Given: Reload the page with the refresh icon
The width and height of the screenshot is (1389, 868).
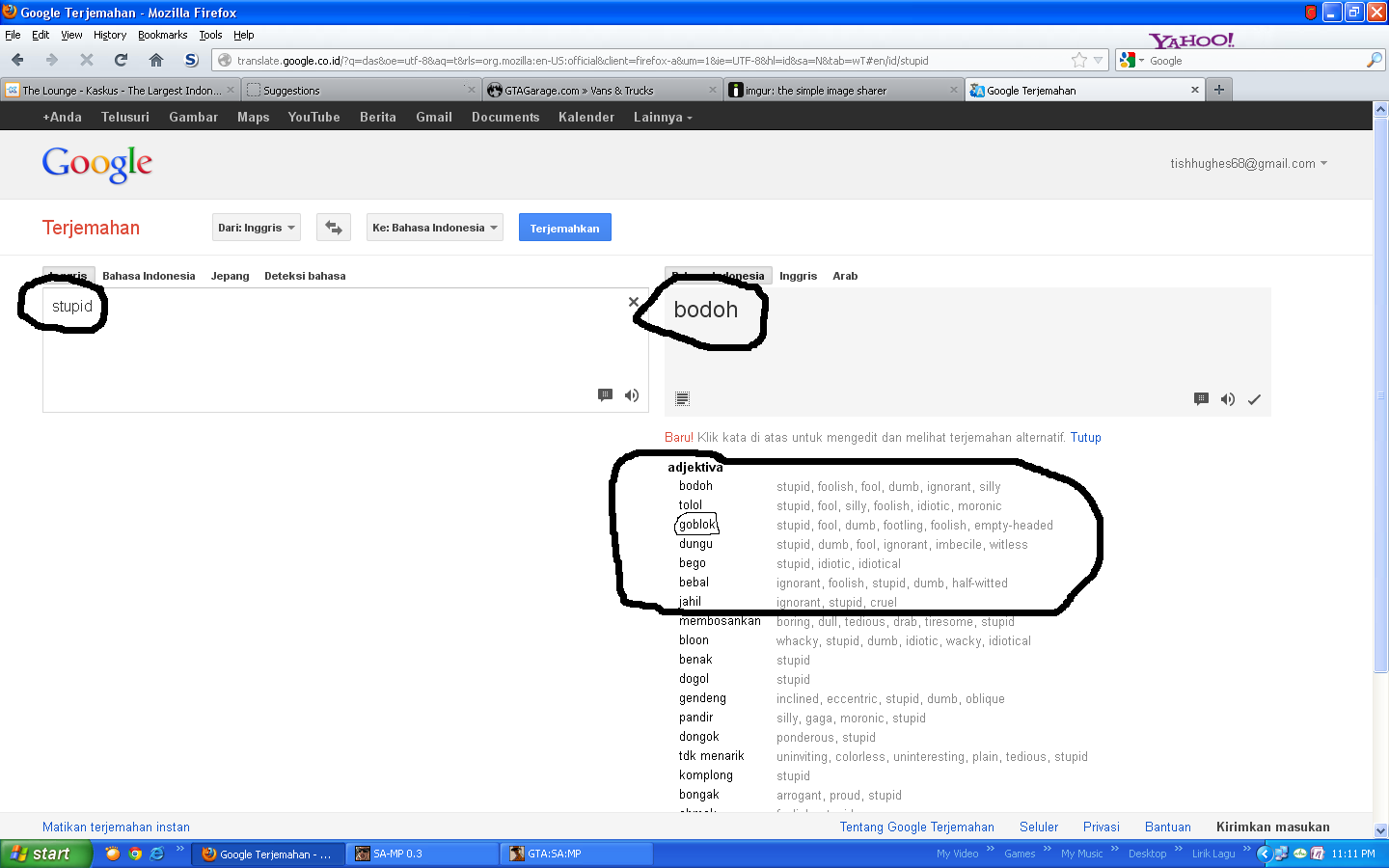Looking at the screenshot, I should (122, 60).
